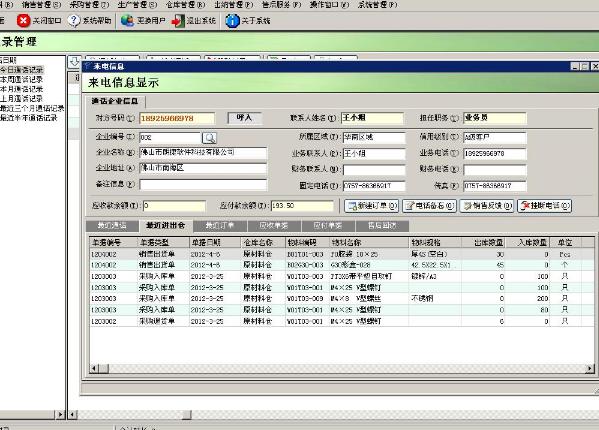Click the 固定电话 field

pyautogui.click(x=374, y=186)
